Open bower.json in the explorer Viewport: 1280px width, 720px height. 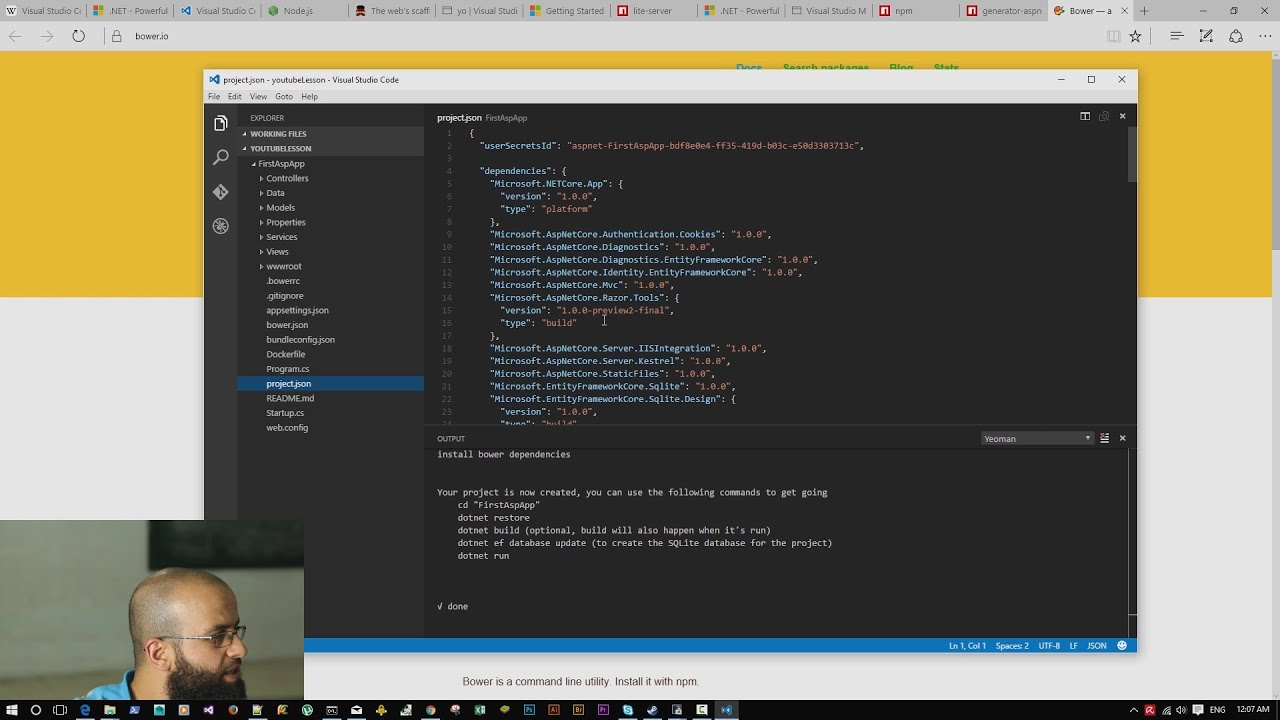tap(330, 325)
